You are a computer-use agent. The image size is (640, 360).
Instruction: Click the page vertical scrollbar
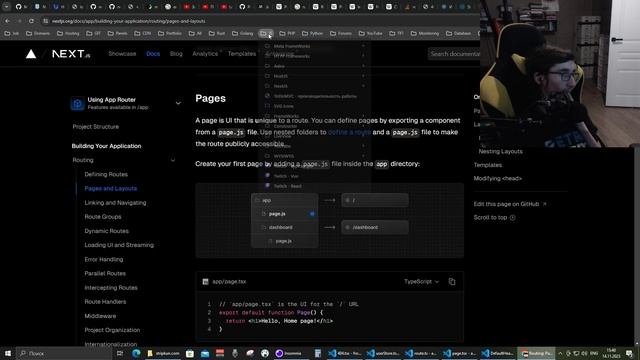(636, 245)
